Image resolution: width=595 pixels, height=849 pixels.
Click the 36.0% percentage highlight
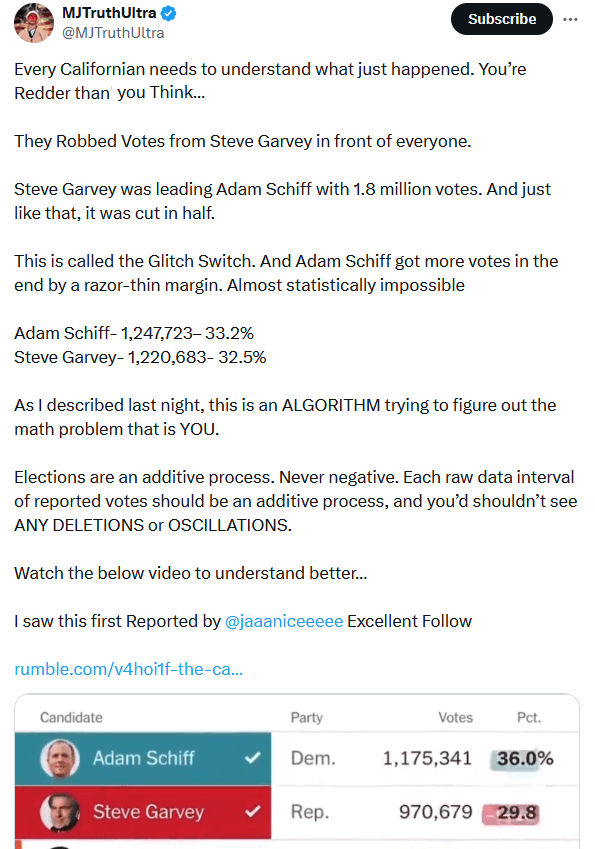tap(522, 759)
